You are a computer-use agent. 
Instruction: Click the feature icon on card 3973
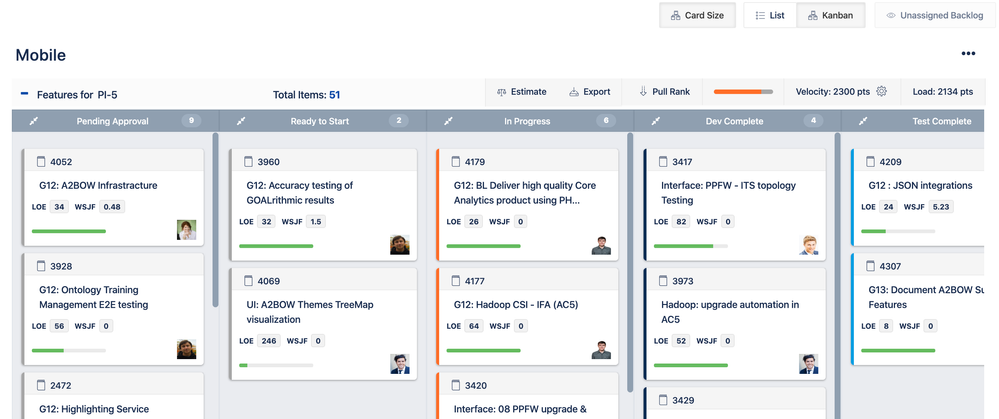pyautogui.click(x=663, y=281)
